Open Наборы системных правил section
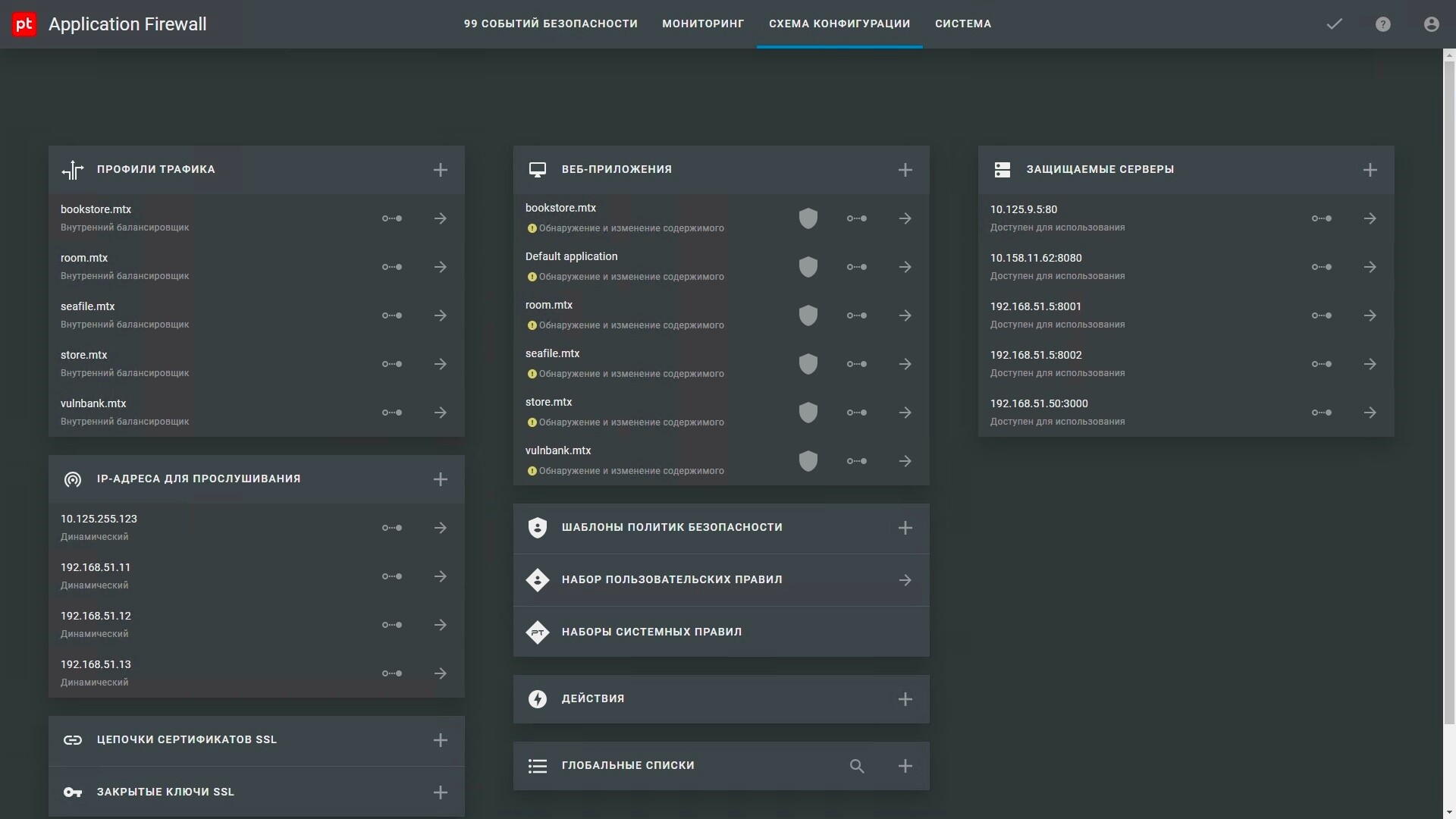1456x819 pixels. pyautogui.click(x=721, y=632)
